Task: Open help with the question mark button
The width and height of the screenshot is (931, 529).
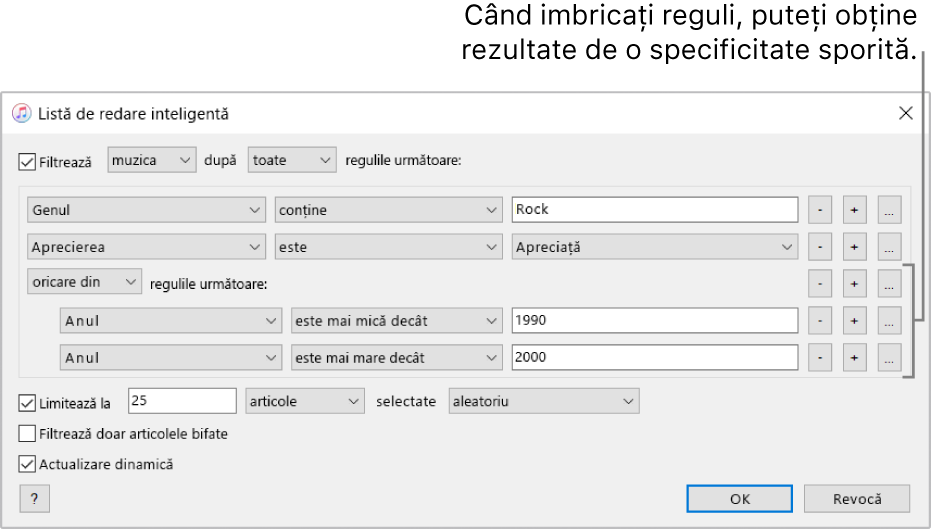Action: (34, 499)
